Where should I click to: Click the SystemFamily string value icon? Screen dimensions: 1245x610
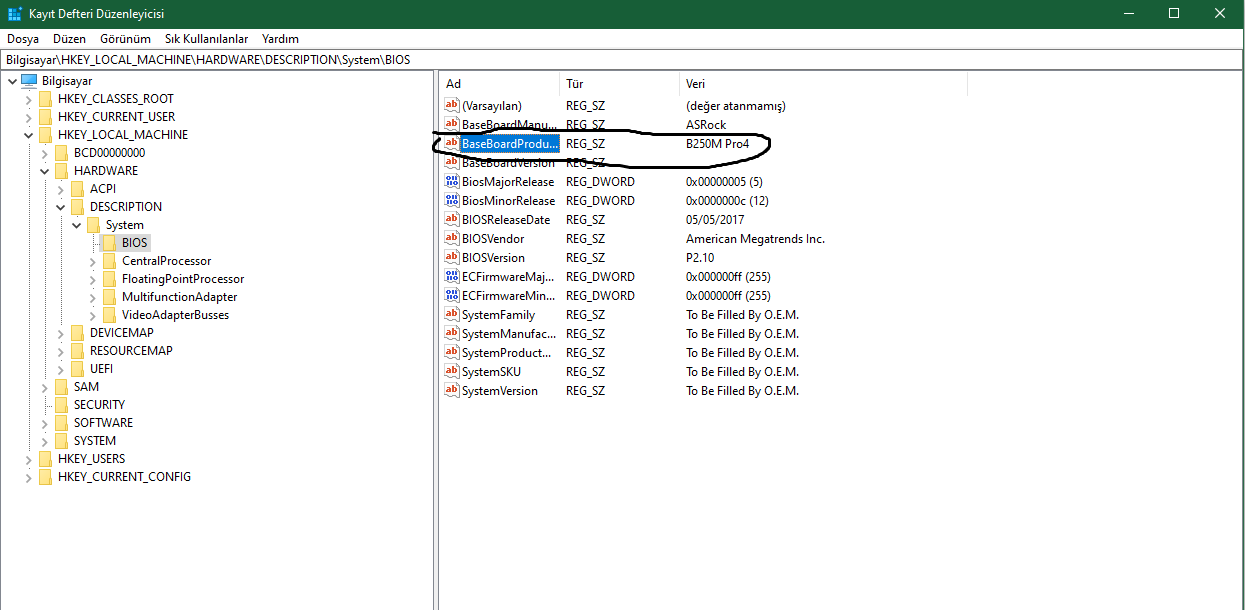(452, 315)
